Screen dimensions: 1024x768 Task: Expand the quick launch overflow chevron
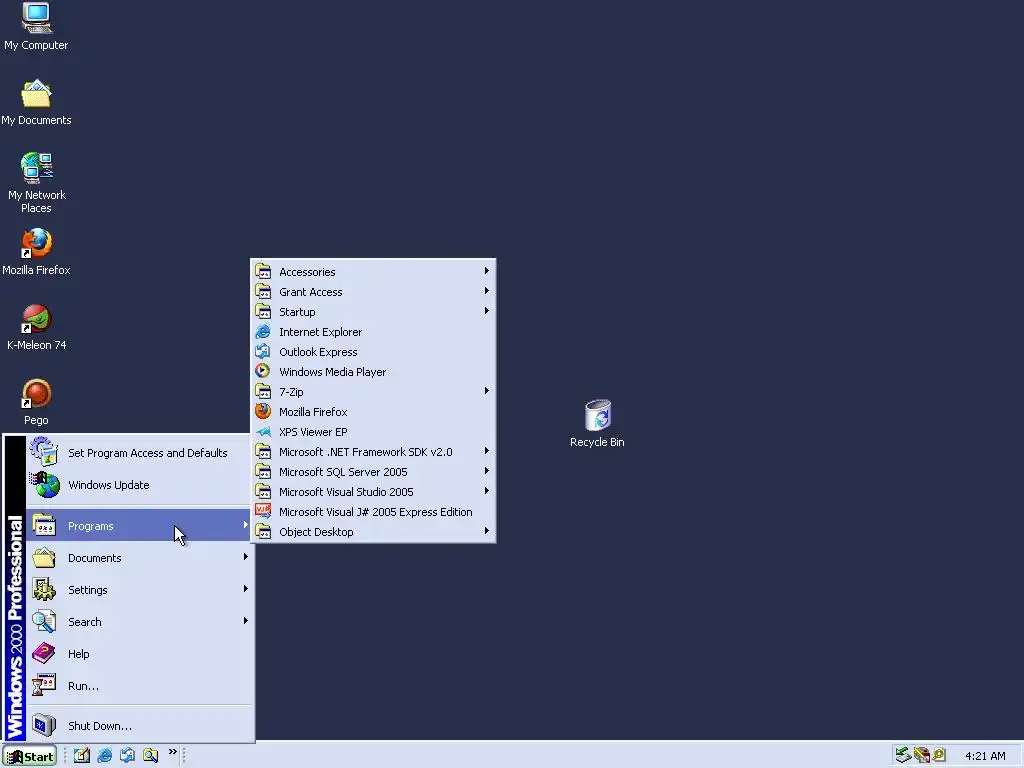(x=172, y=752)
